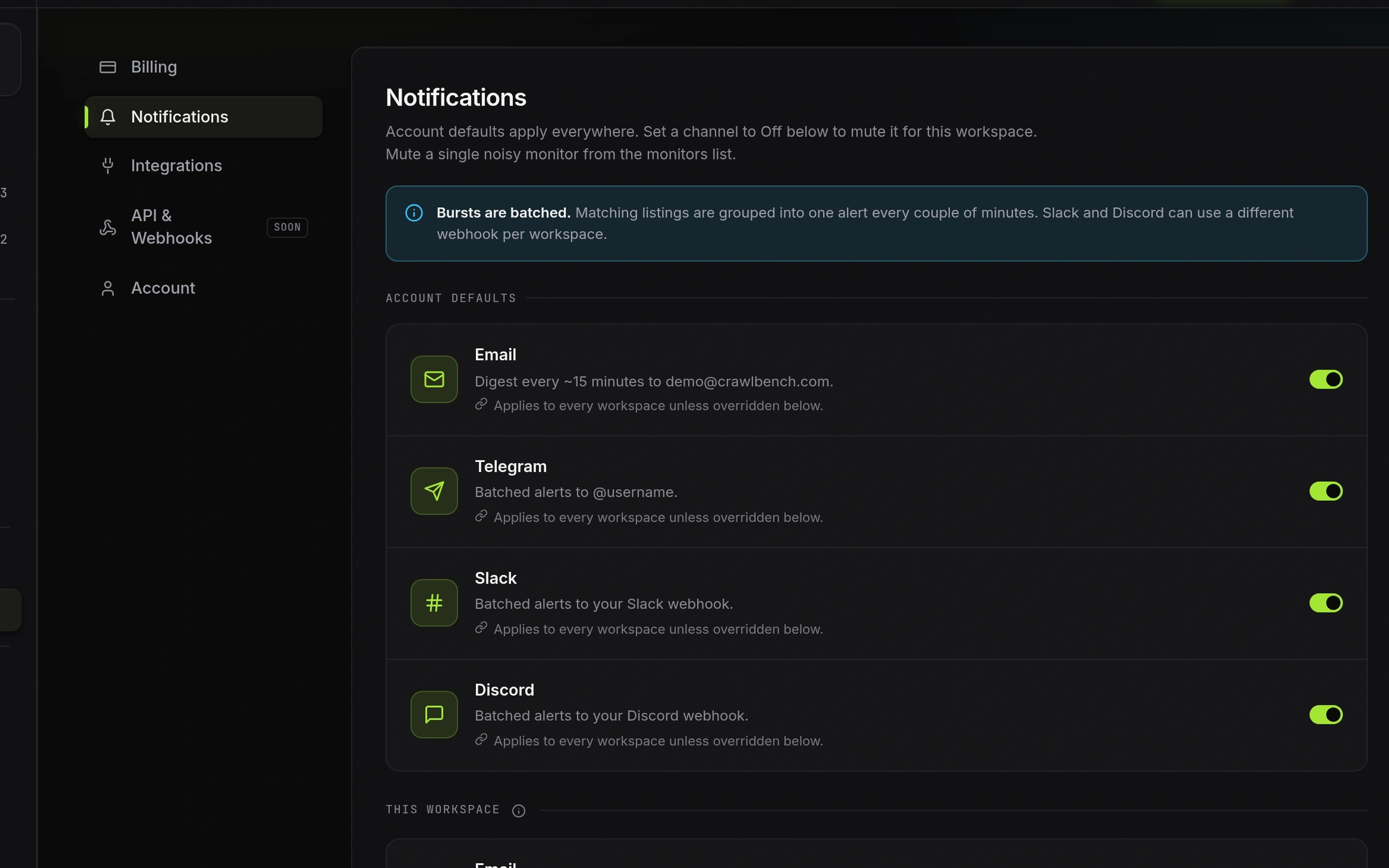Click the SOON badge on API & Webhooks
1389x868 pixels.
point(287,227)
